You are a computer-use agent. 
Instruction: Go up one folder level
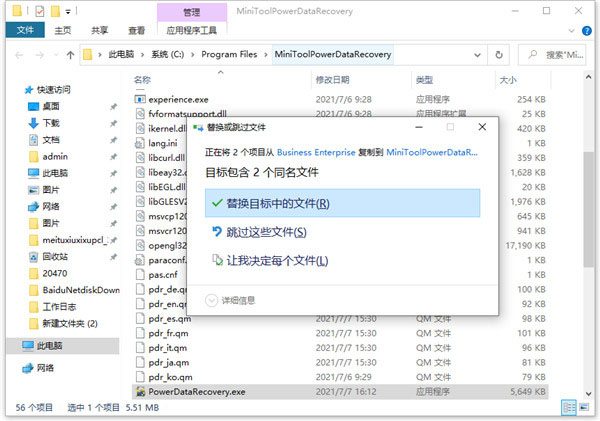point(70,55)
